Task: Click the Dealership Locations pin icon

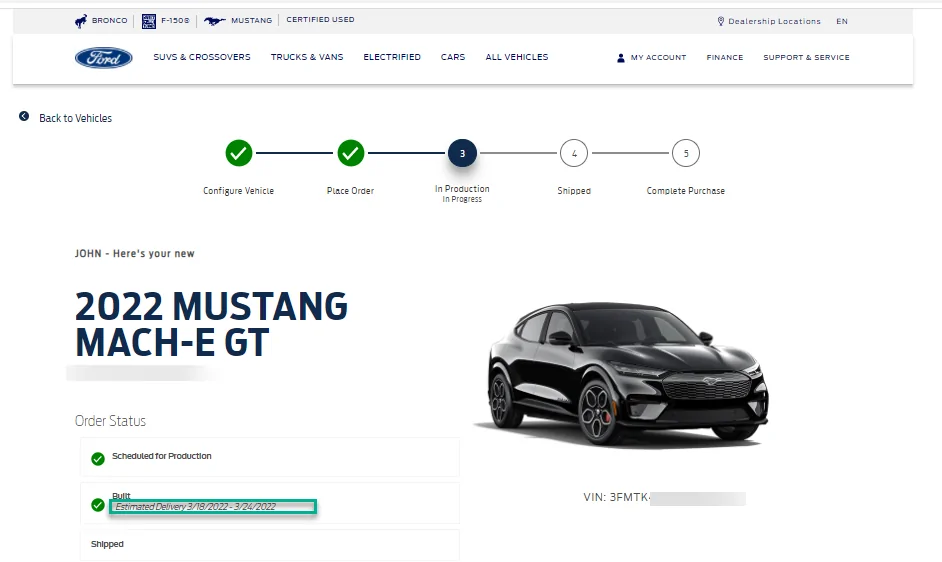Action: click(x=720, y=21)
